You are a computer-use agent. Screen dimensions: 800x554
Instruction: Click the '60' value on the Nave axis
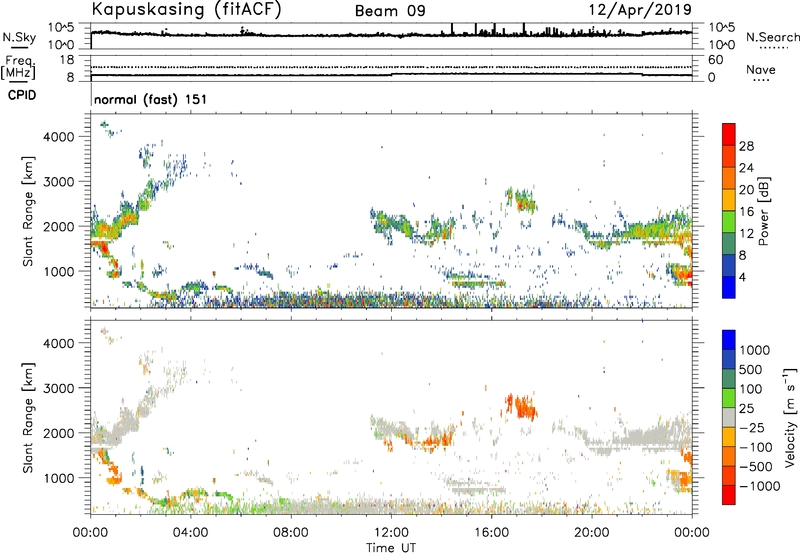(x=715, y=60)
